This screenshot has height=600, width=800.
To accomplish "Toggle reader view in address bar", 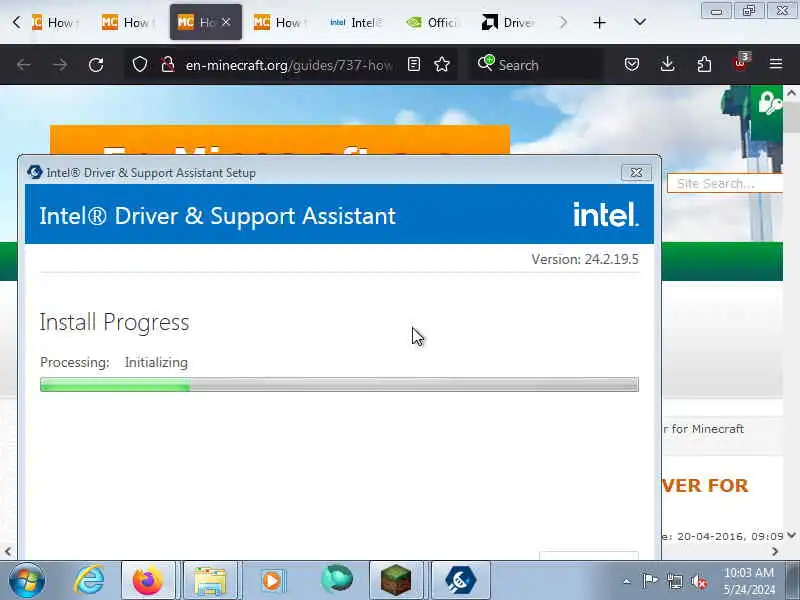I will (414, 64).
